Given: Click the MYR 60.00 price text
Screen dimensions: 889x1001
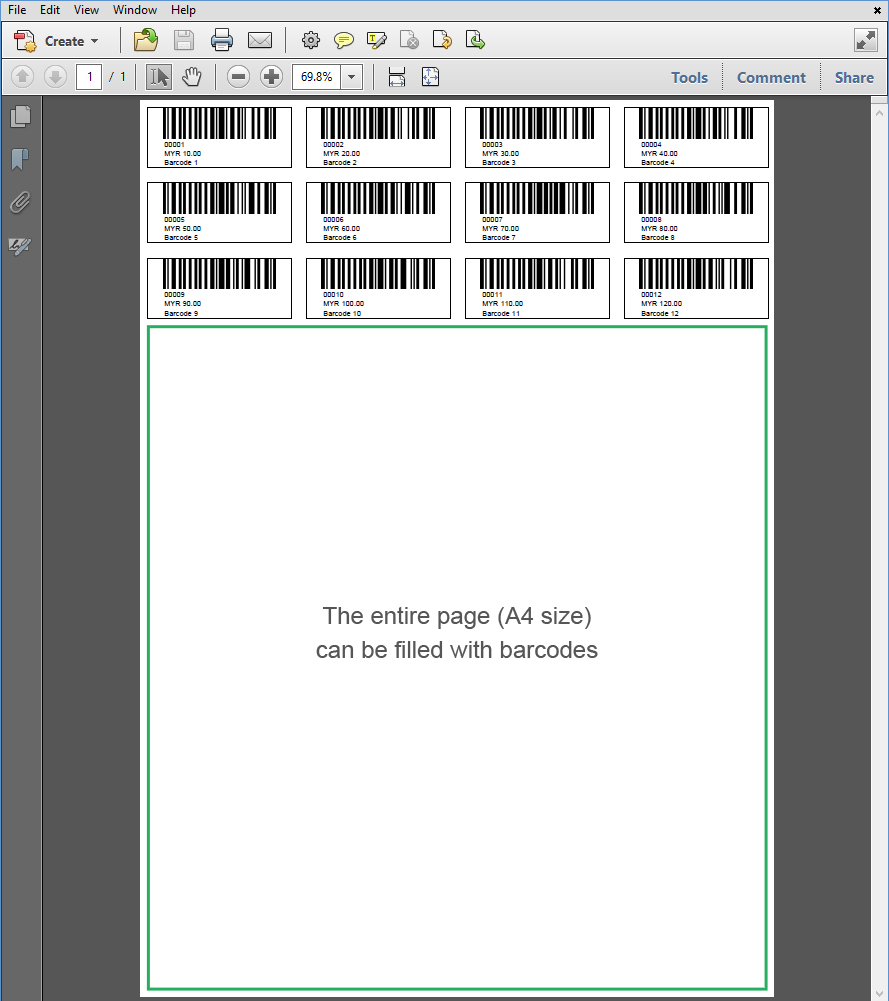Looking at the screenshot, I should tap(341, 229).
